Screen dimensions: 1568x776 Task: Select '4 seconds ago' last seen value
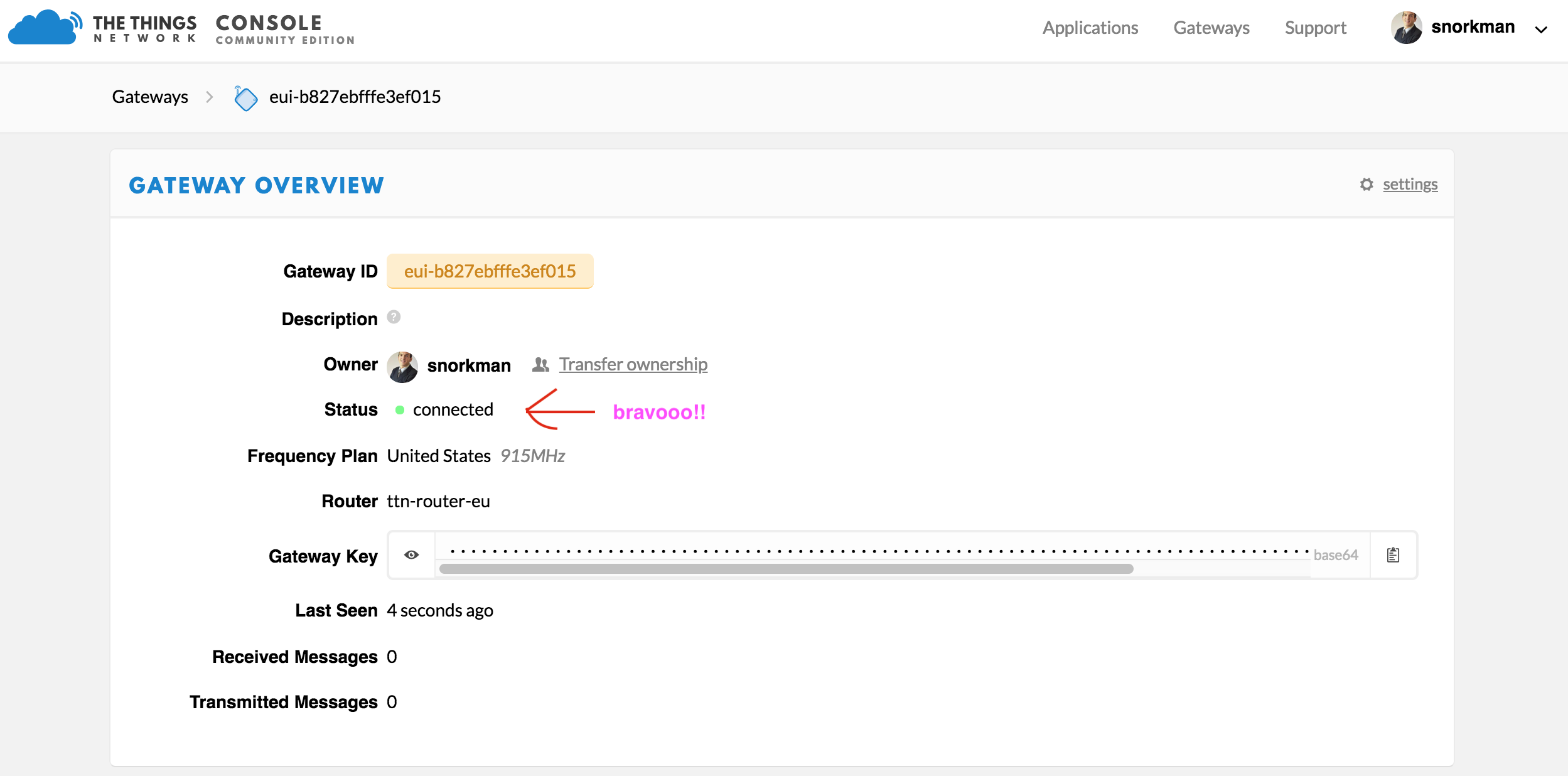[x=440, y=610]
